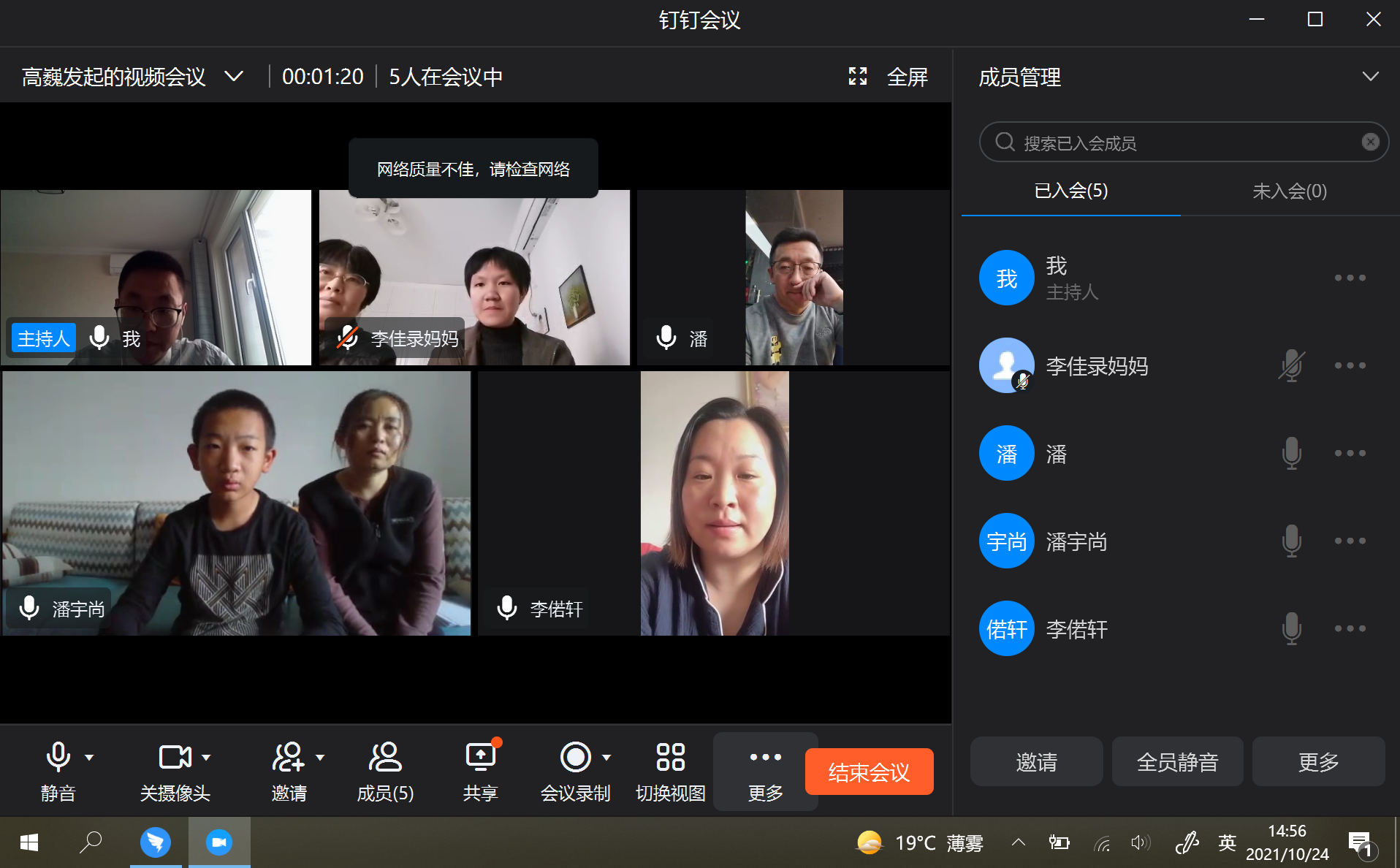The height and width of the screenshot is (868, 1400).
Task: Open the notification center icon
Action: (x=1361, y=844)
